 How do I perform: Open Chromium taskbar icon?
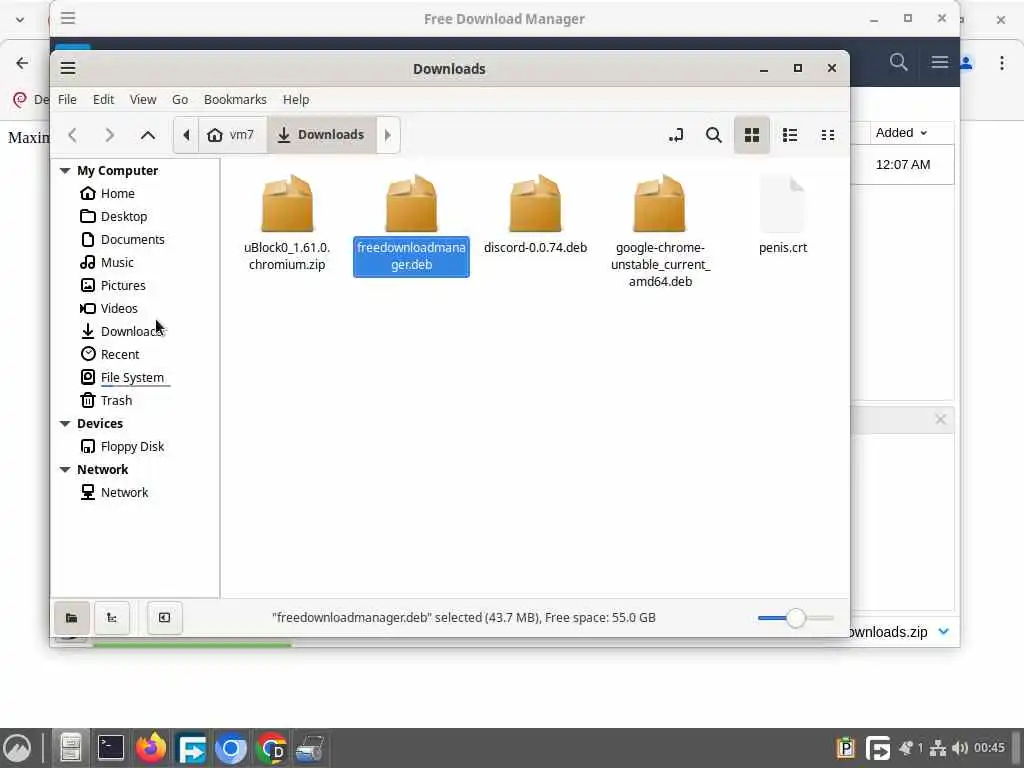[x=231, y=748]
